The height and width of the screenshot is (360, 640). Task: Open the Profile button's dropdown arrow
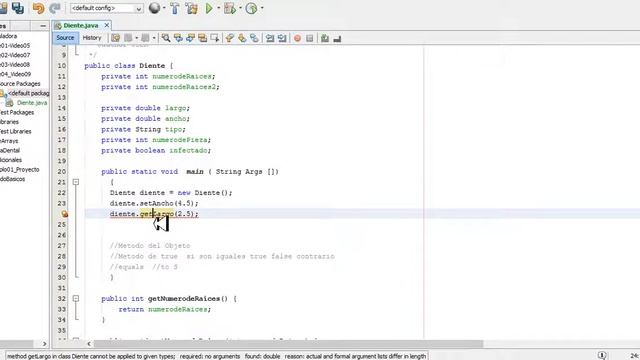tap(262, 8)
